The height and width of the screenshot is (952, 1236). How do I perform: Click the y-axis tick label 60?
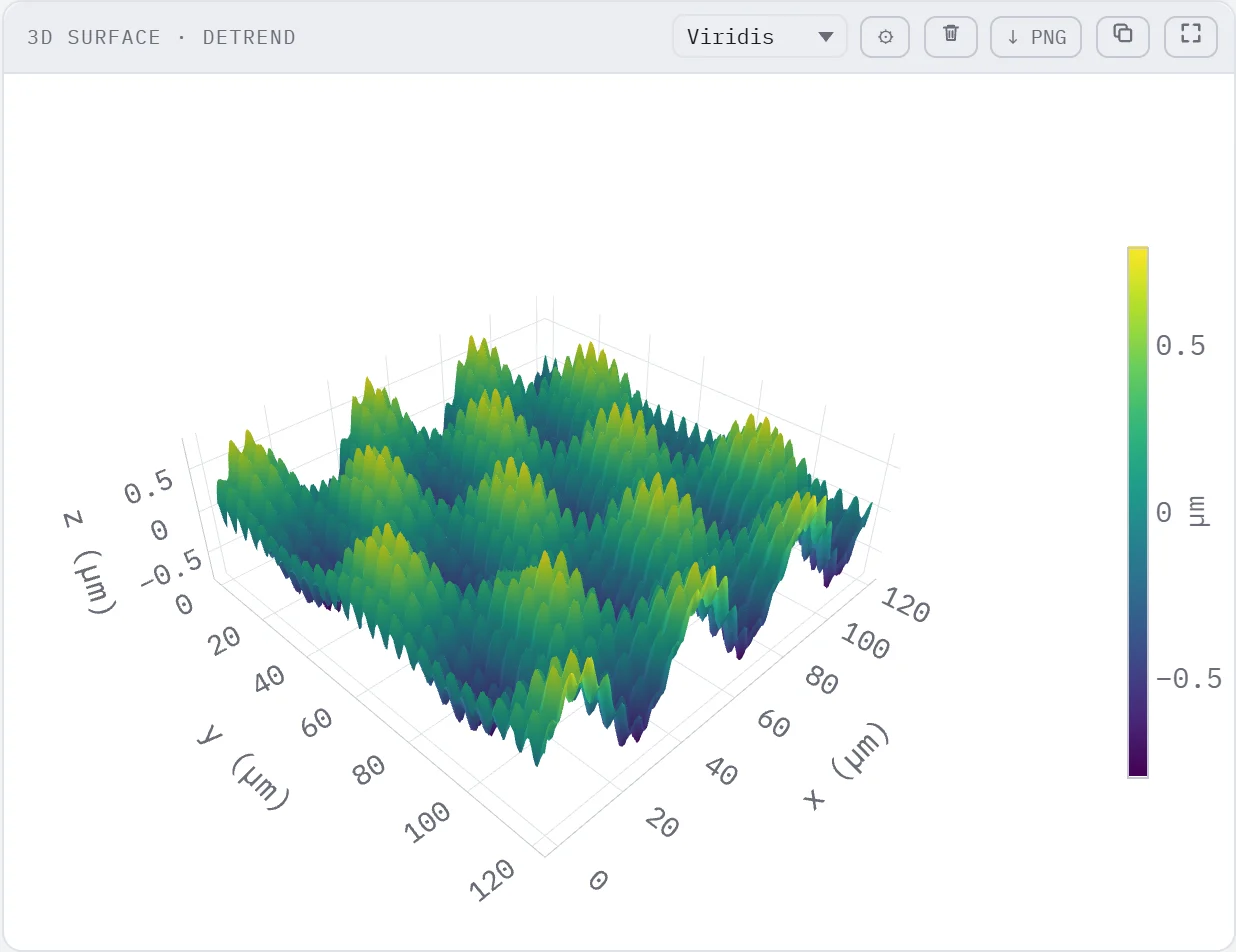pyautogui.click(x=316, y=723)
